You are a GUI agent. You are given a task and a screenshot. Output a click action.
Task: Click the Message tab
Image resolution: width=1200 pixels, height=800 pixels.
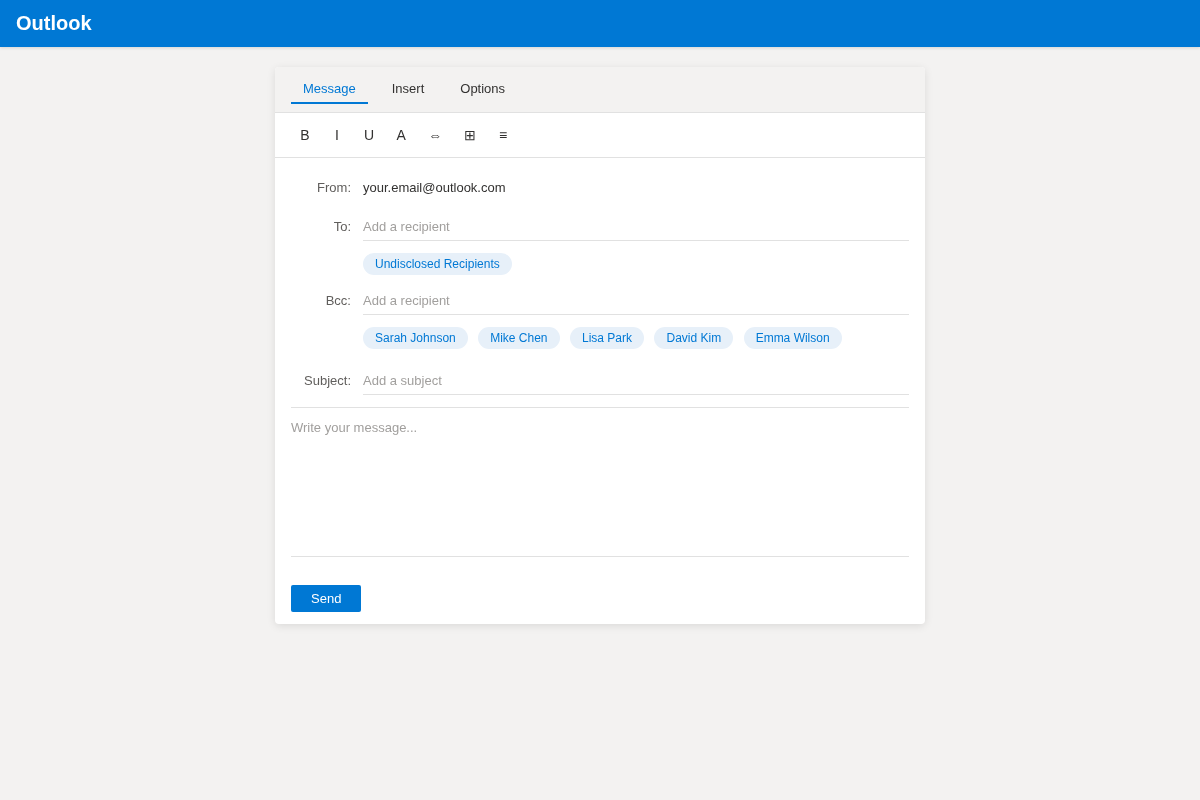[329, 88]
